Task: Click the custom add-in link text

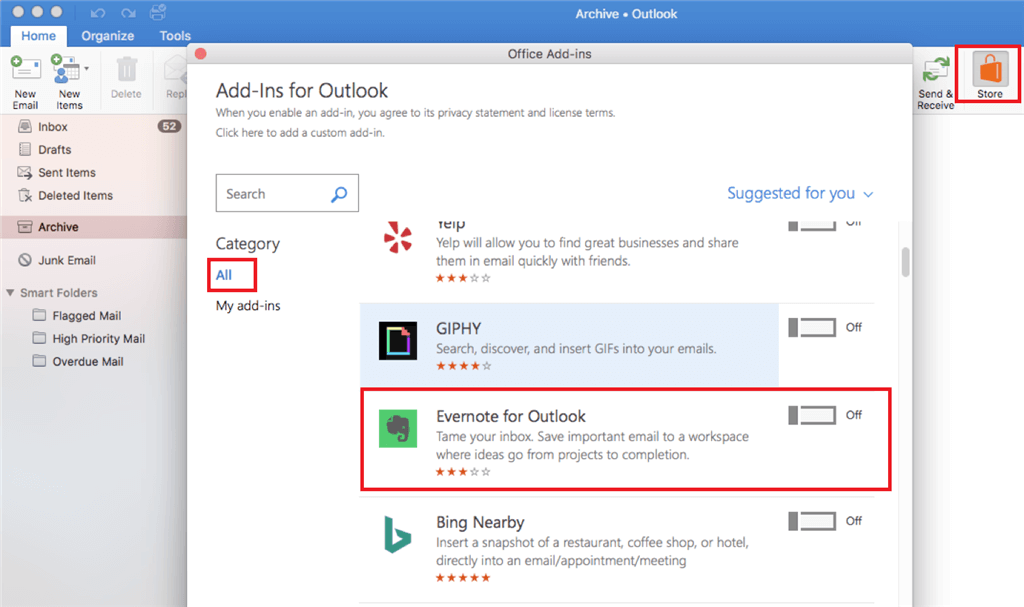Action: coord(300,133)
